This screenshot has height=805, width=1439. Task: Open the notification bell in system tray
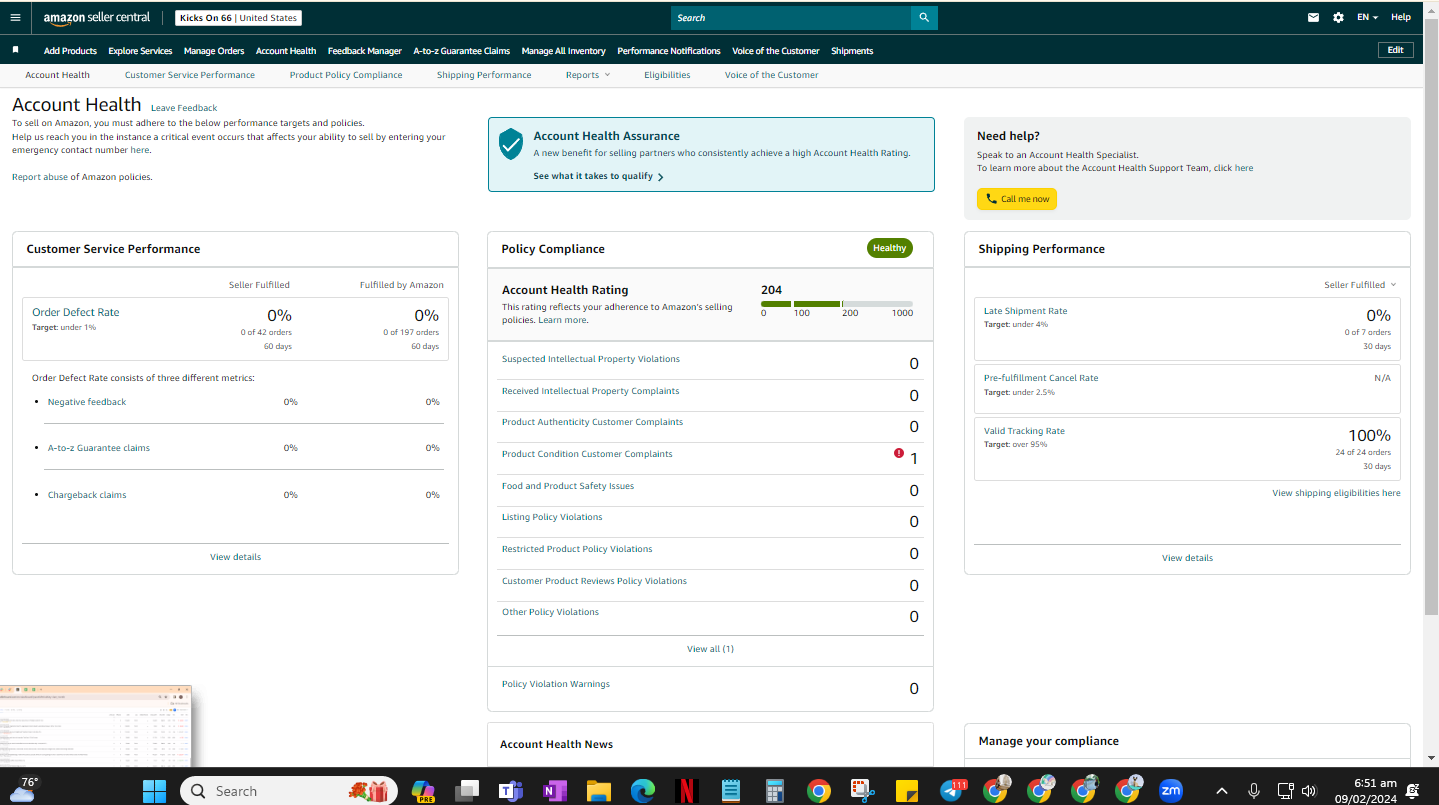click(1413, 791)
